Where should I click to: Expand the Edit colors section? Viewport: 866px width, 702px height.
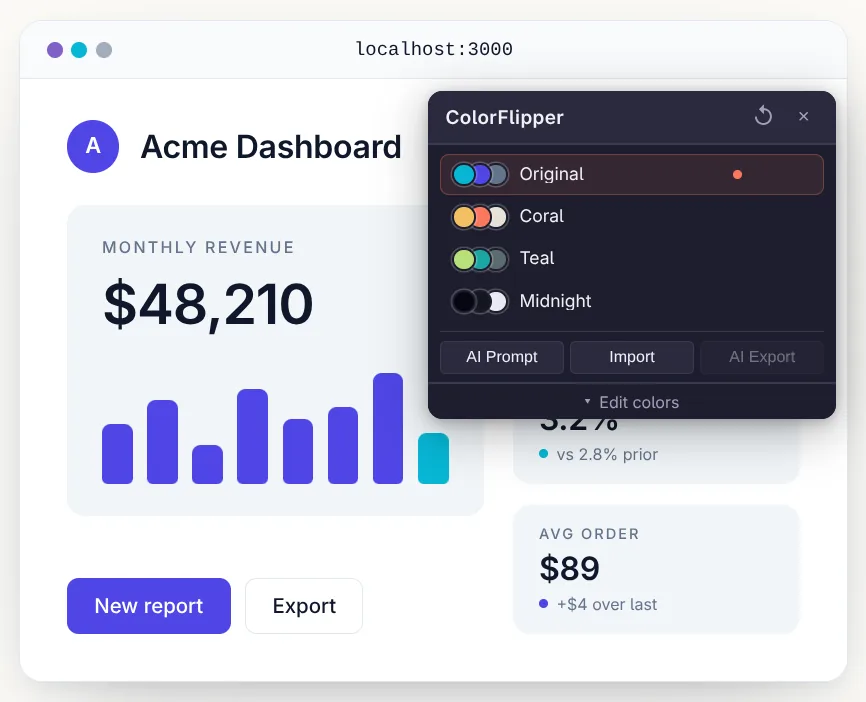pos(632,402)
